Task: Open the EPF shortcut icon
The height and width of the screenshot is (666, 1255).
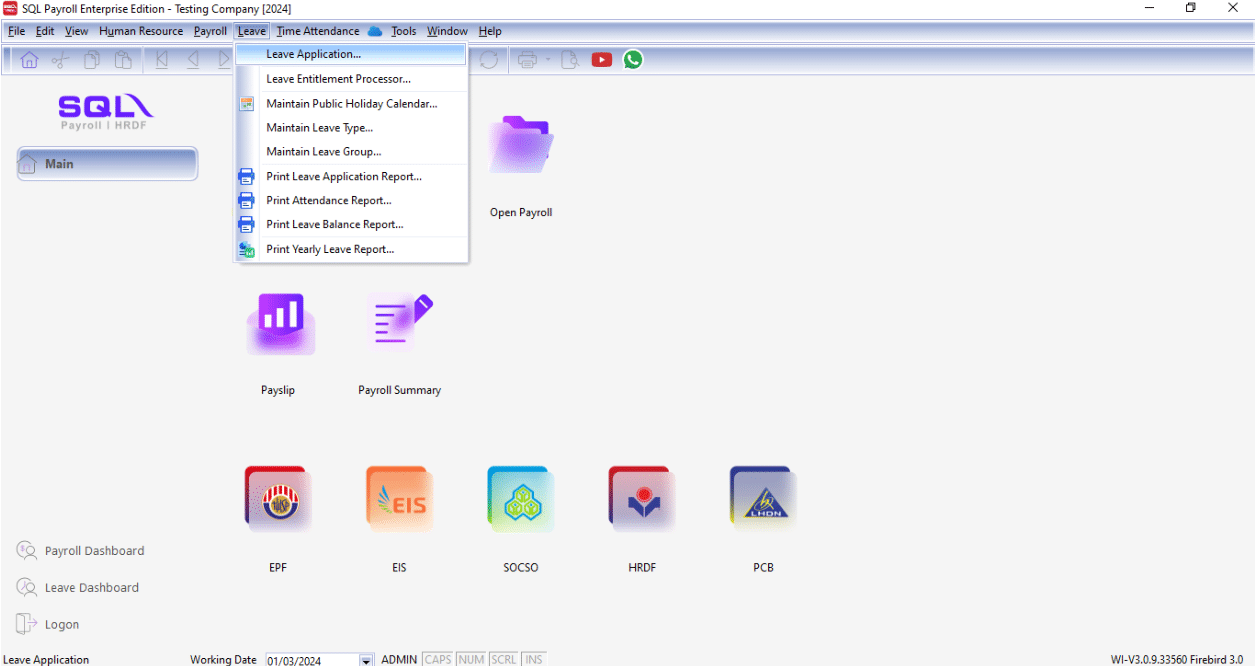Action: coord(278,499)
